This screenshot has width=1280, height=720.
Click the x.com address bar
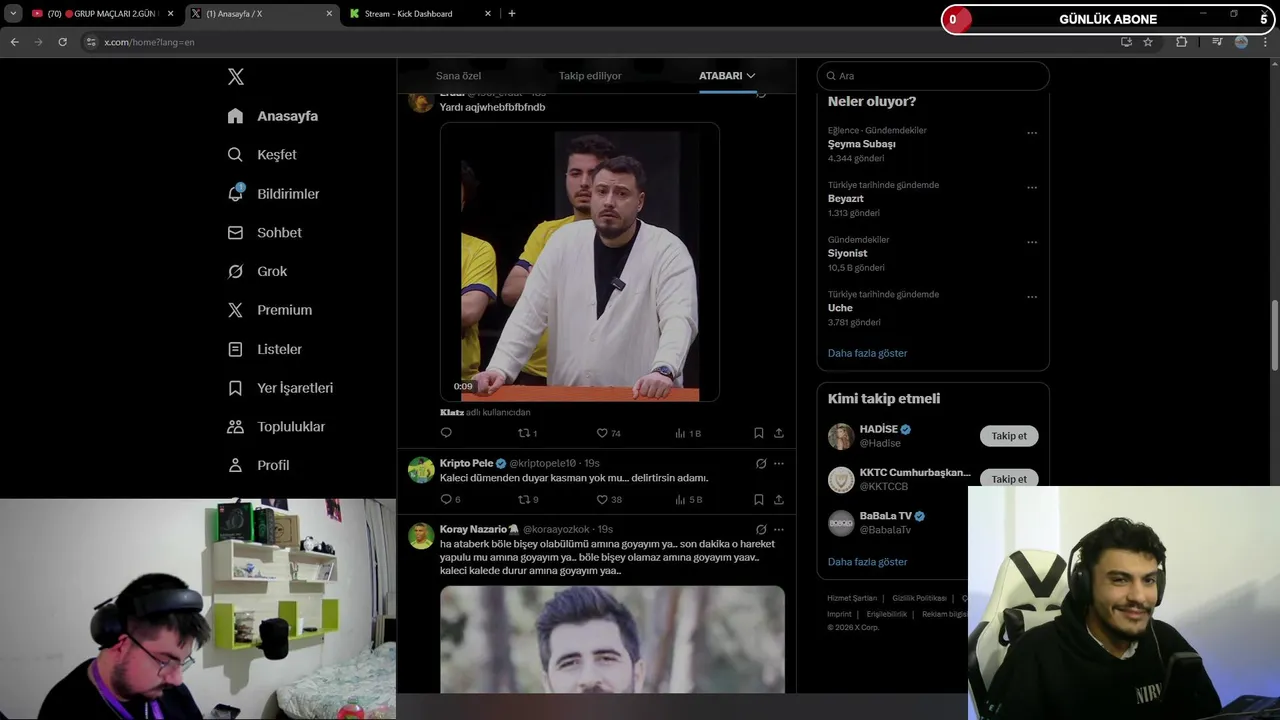click(600, 42)
